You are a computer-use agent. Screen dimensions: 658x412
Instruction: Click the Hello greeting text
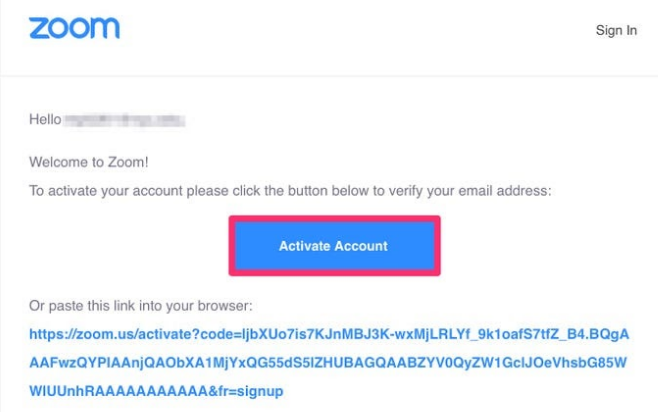[x=45, y=120]
